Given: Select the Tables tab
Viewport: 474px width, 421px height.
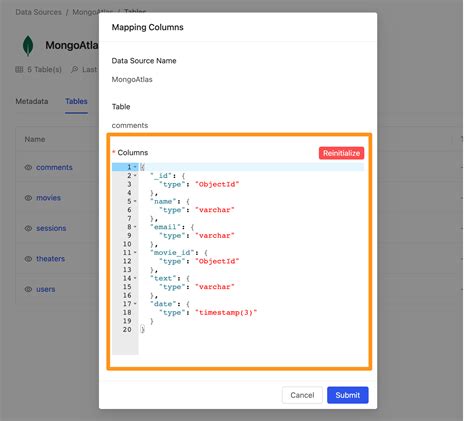Looking at the screenshot, I should tap(76, 101).
